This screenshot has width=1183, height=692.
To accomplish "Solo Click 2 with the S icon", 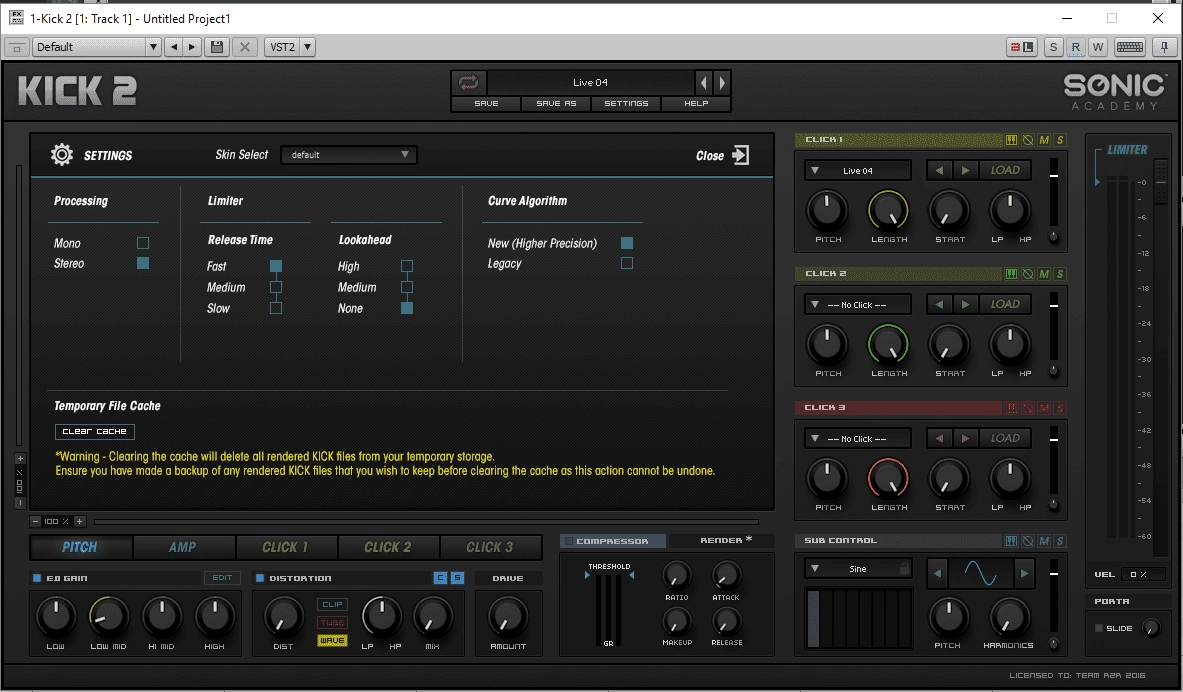I will tap(1060, 274).
